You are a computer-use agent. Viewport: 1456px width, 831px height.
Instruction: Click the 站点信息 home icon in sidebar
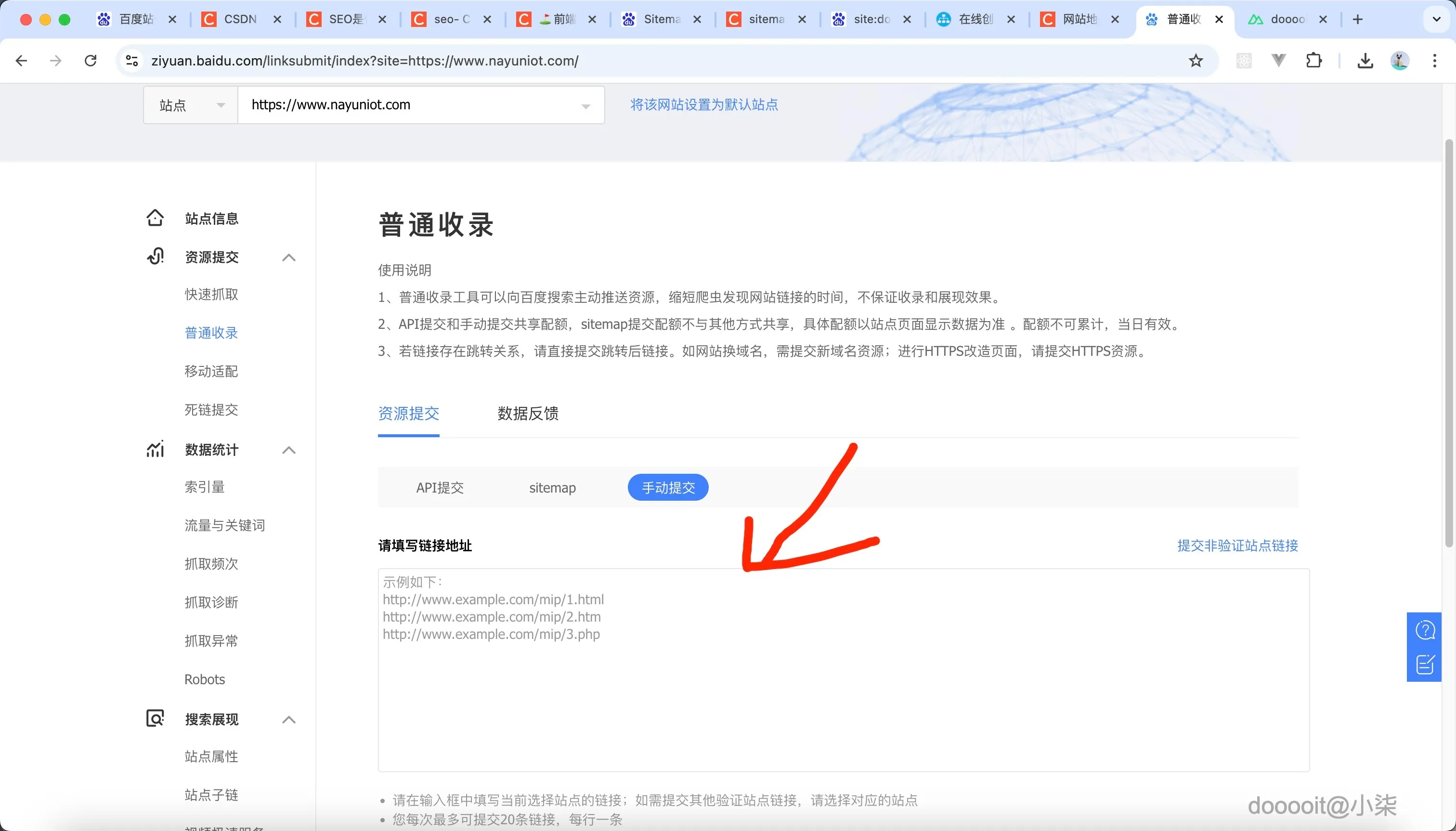point(154,218)
